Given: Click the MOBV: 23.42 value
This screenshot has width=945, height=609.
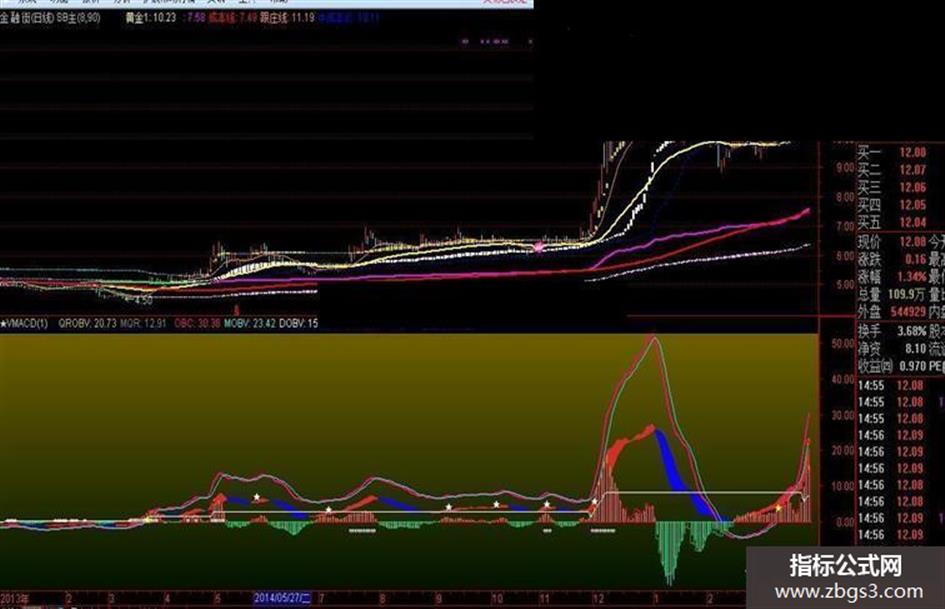Looking at the screenshot, I should pyautogui.click(x=250, y=323).
